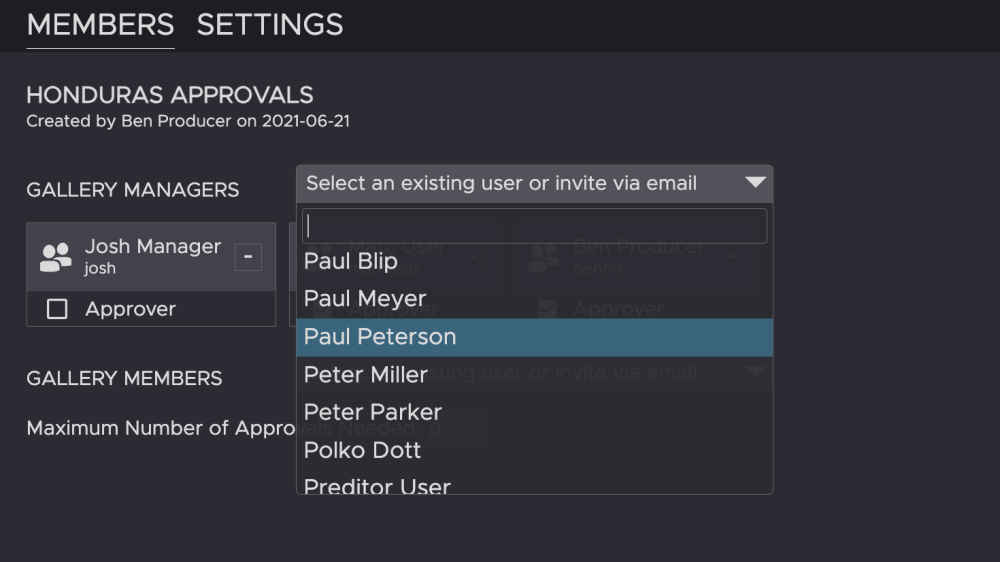Image resolution: width=1000 pixels, height=562 pixels.
Task: Click the Josh Manager name label
Action: pyautogui.click(x=153, y=247)
